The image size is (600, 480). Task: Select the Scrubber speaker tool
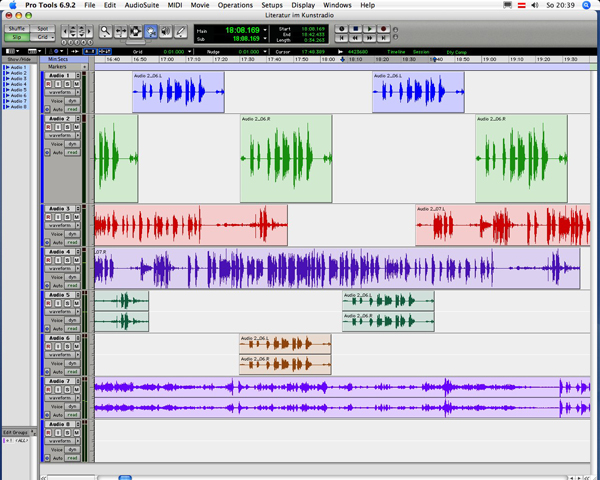[165, 32]
